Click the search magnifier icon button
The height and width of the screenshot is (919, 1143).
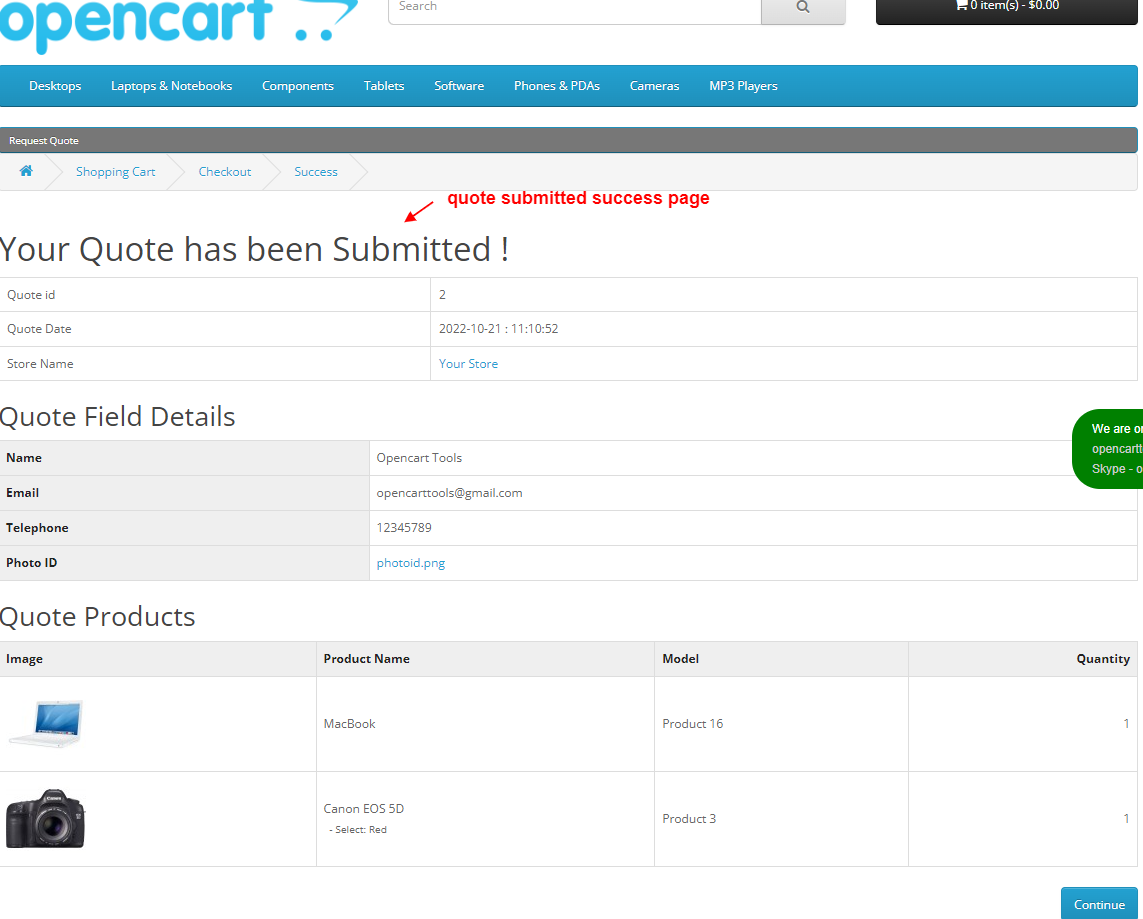pyautogui.click(x=803, y=9)
